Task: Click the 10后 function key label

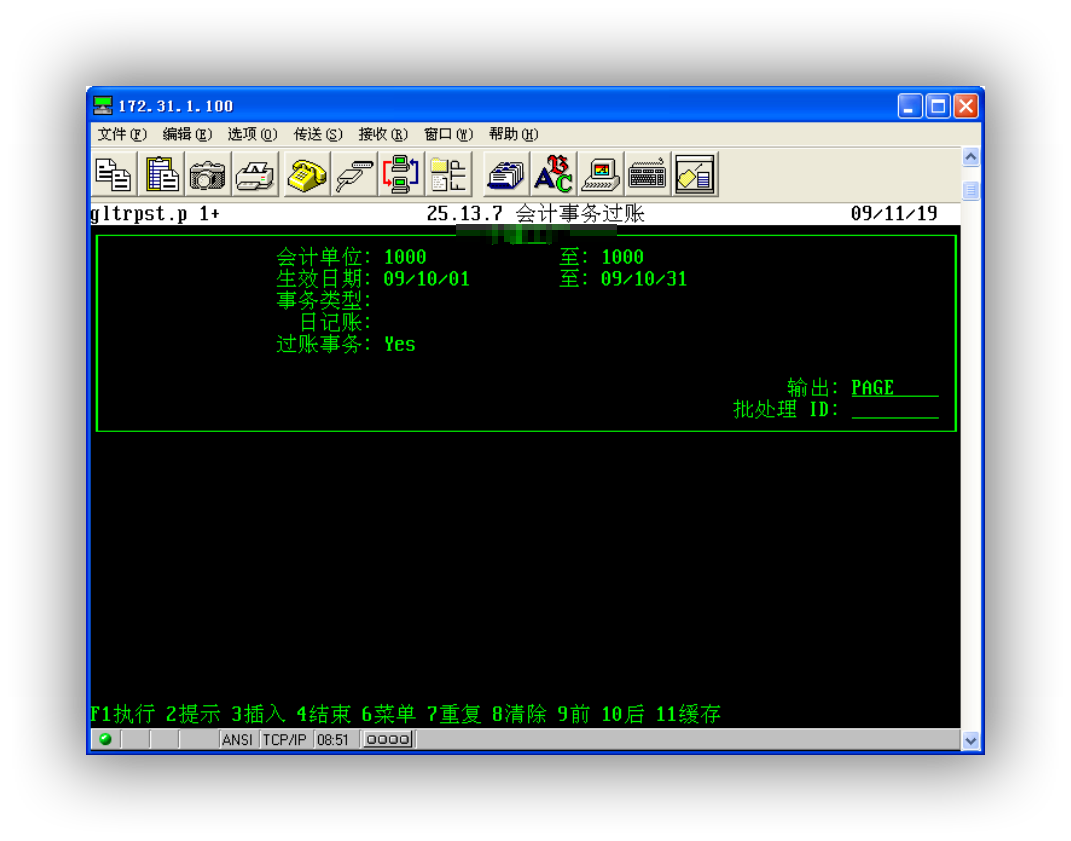Action: [x=623, y=714]
